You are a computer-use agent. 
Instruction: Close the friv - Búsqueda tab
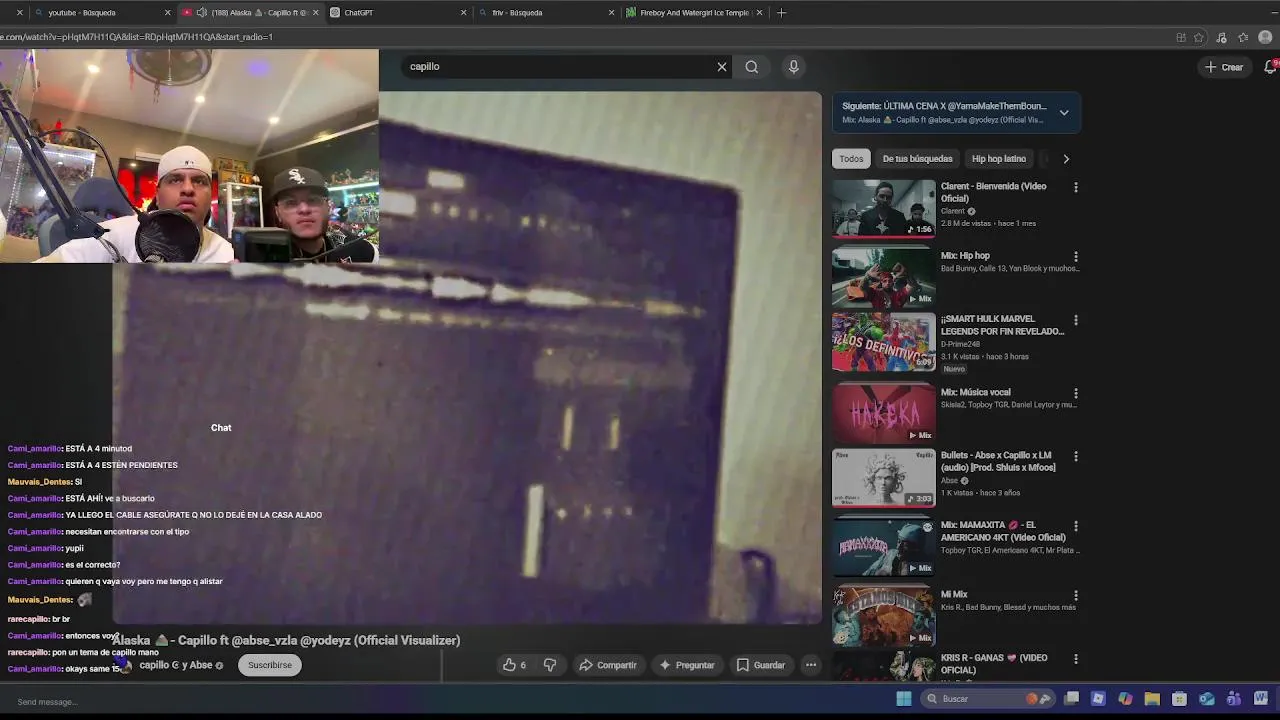(612, 13)
